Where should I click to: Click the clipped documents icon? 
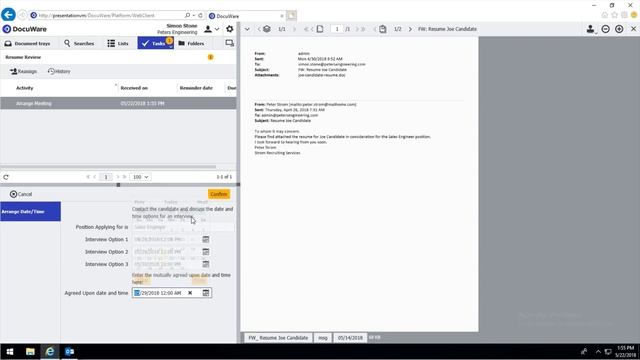coord(382,29)
